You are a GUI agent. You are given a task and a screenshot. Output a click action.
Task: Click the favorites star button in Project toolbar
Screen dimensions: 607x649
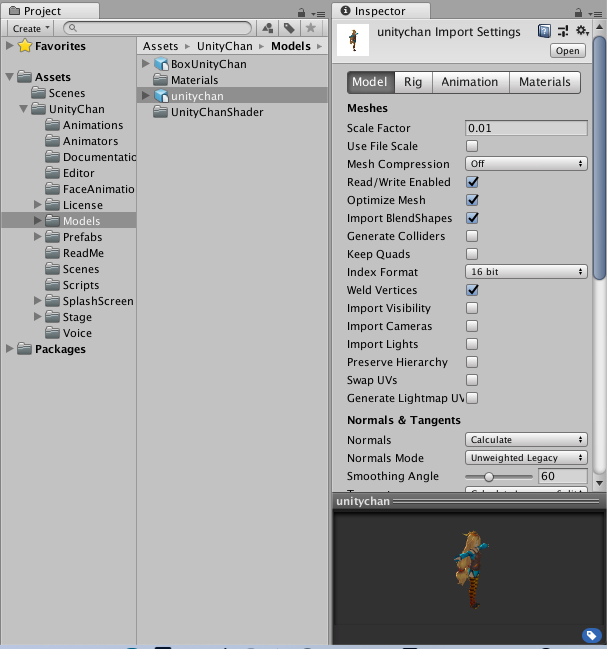click(311, 29)
